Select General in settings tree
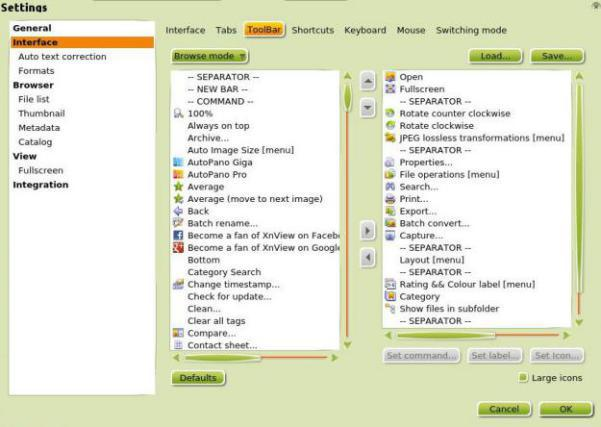601x427 pixels. point(32,28)
